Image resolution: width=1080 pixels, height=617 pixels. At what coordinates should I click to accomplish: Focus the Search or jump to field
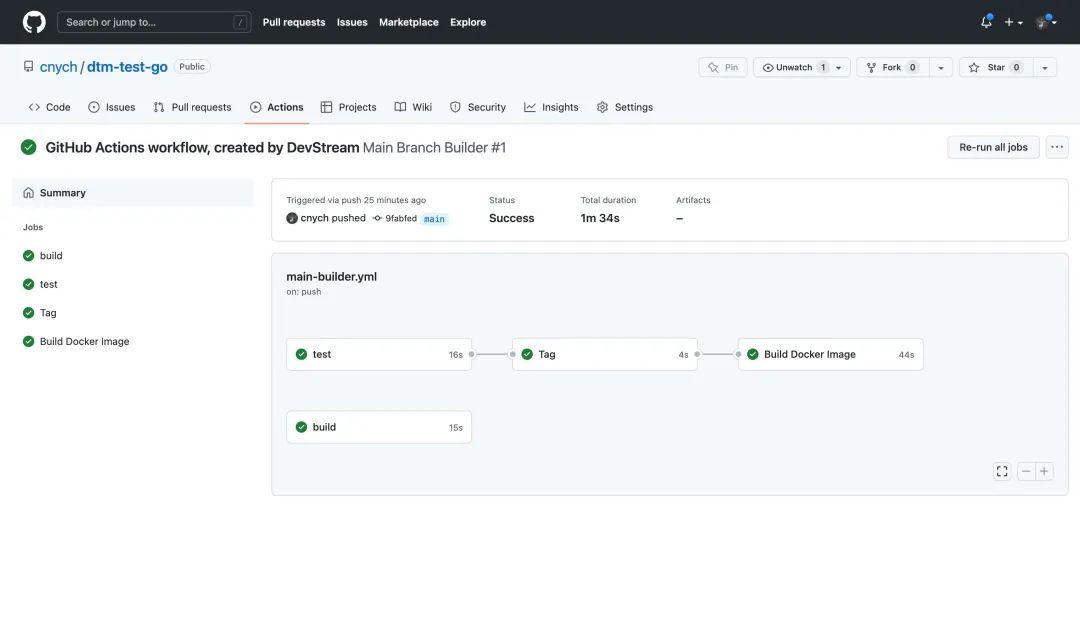[x=154, y=22]
